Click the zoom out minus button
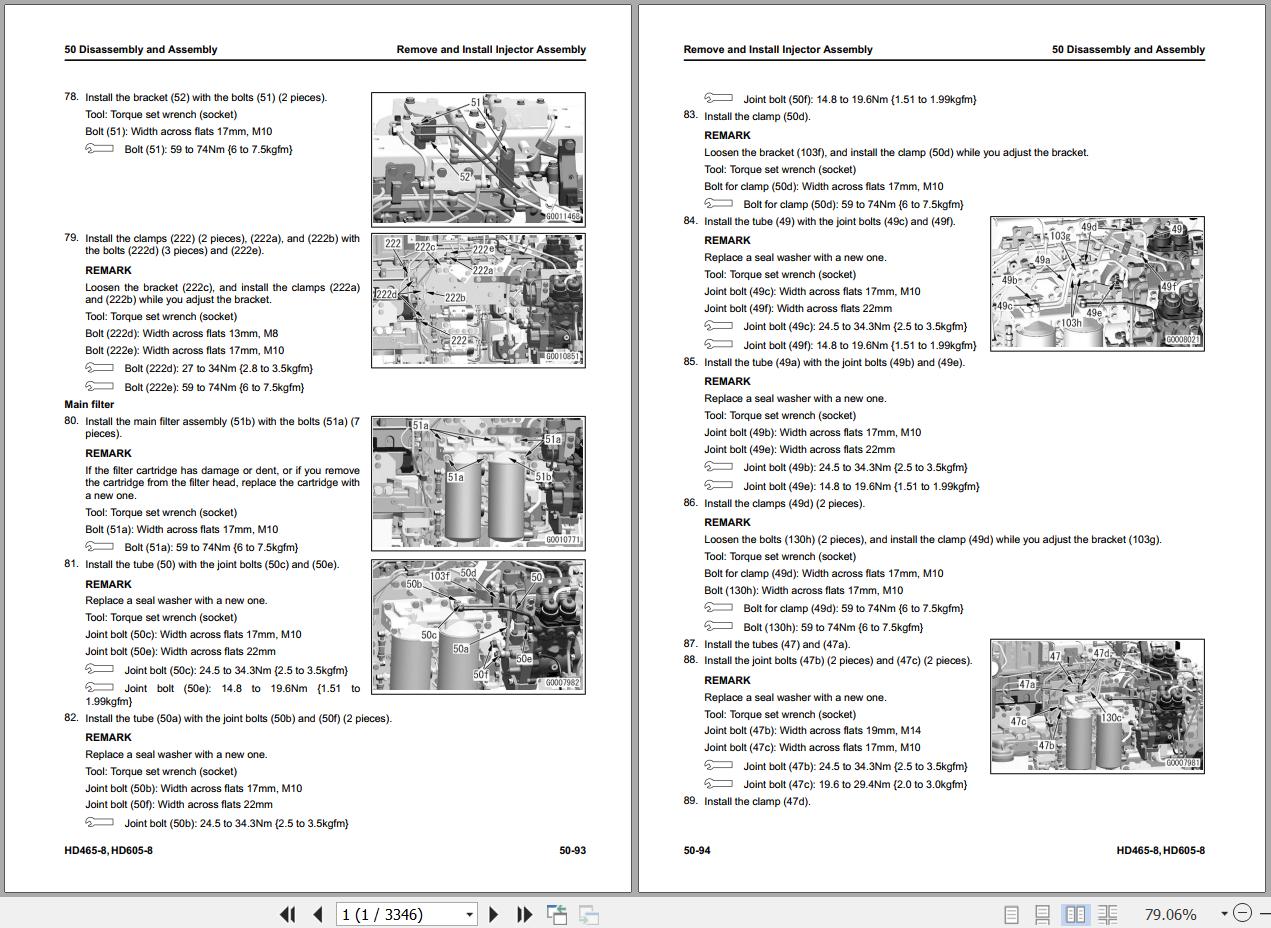The height and width of the screenshot is (928, 1271). [x=1242, y=913]
